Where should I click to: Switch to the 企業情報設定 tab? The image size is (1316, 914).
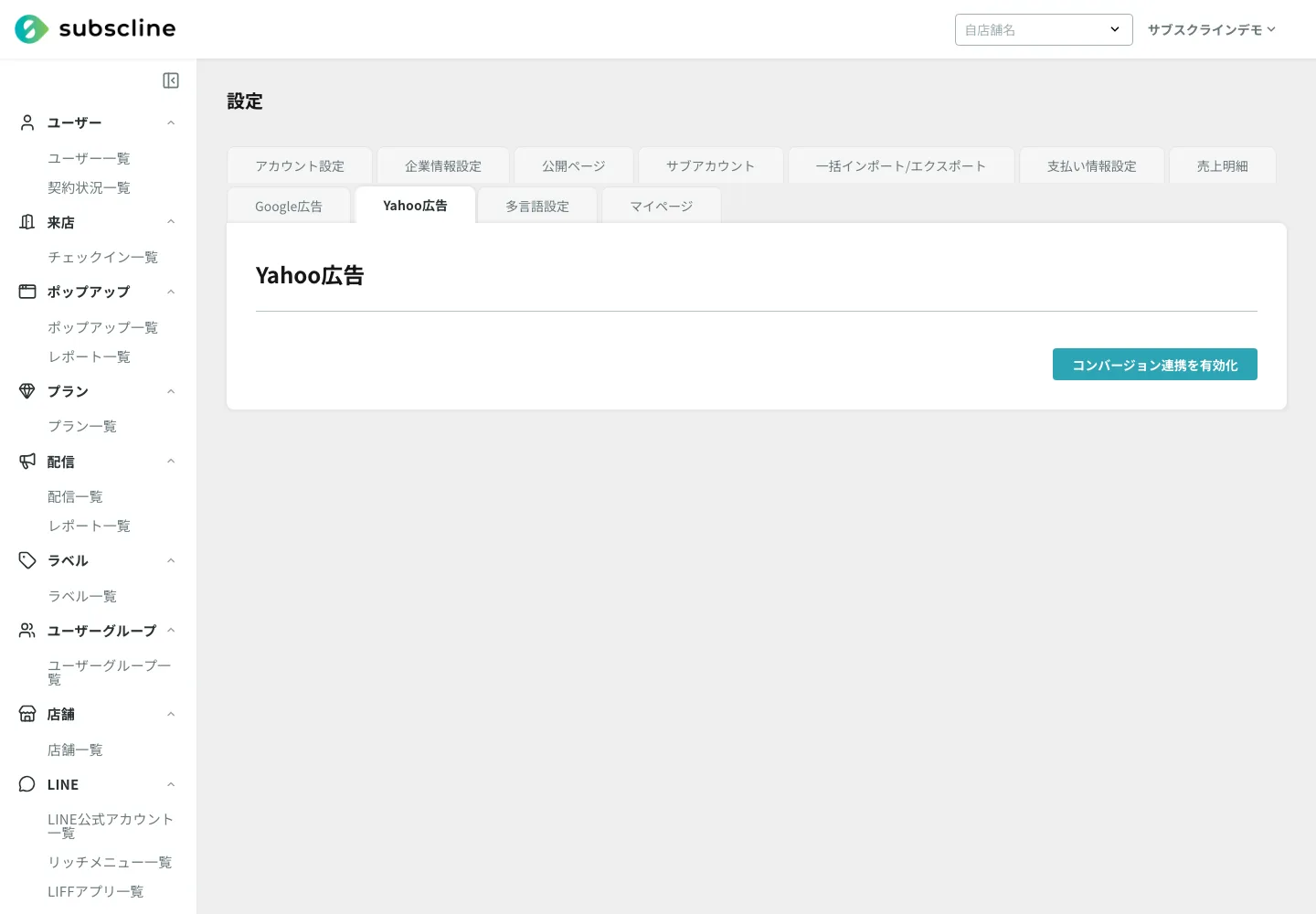[x=443, y=165]
